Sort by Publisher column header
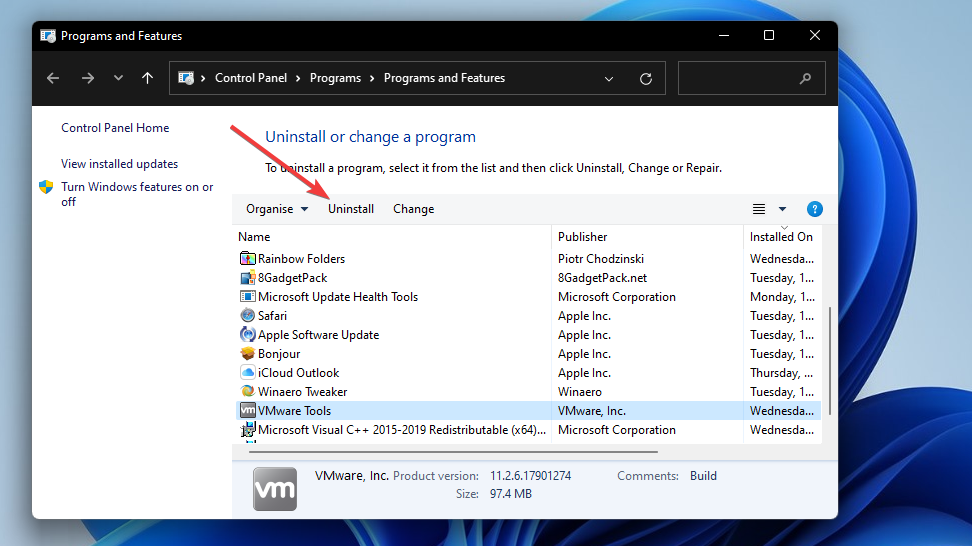 click(x=583, y=237)
